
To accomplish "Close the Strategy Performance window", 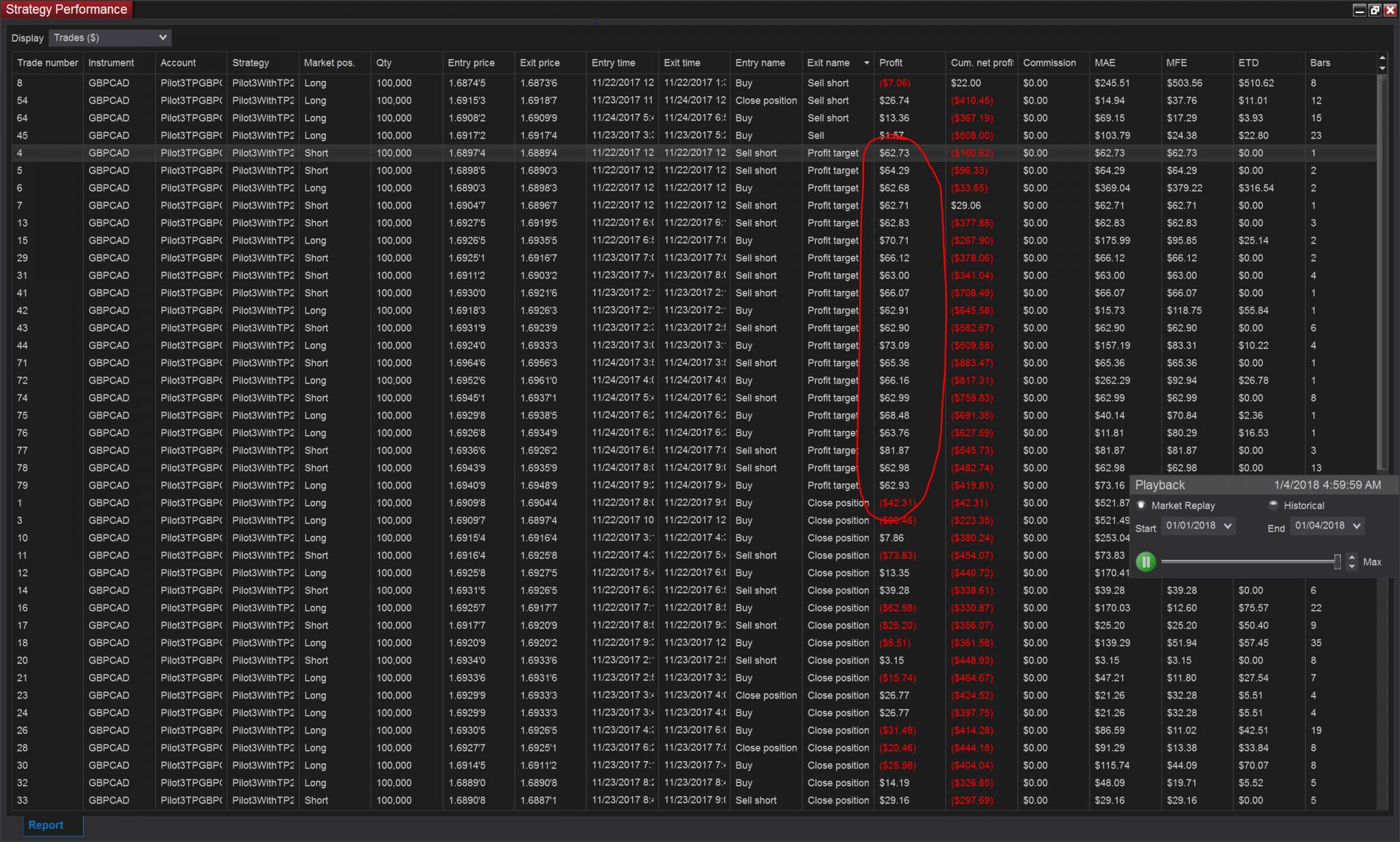I will point(1390,9).
